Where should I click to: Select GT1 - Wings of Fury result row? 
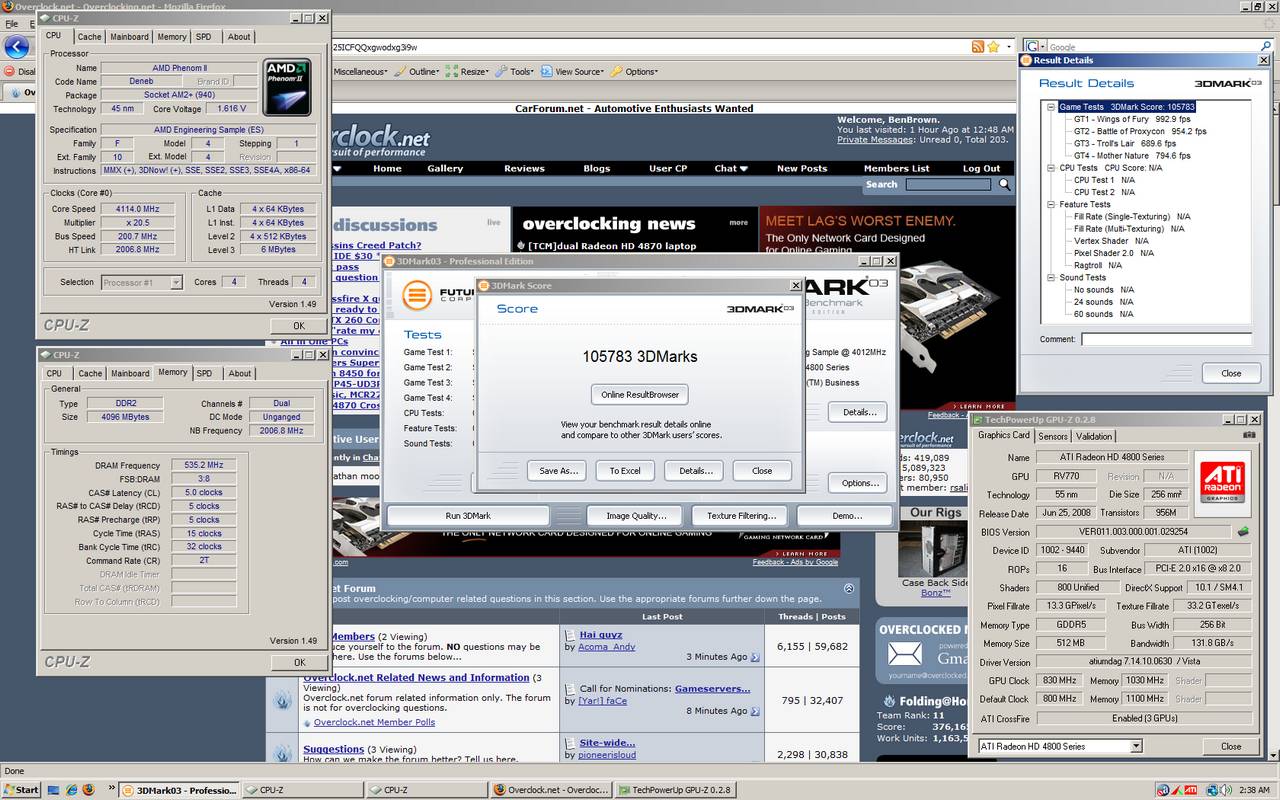(1133, 119)
